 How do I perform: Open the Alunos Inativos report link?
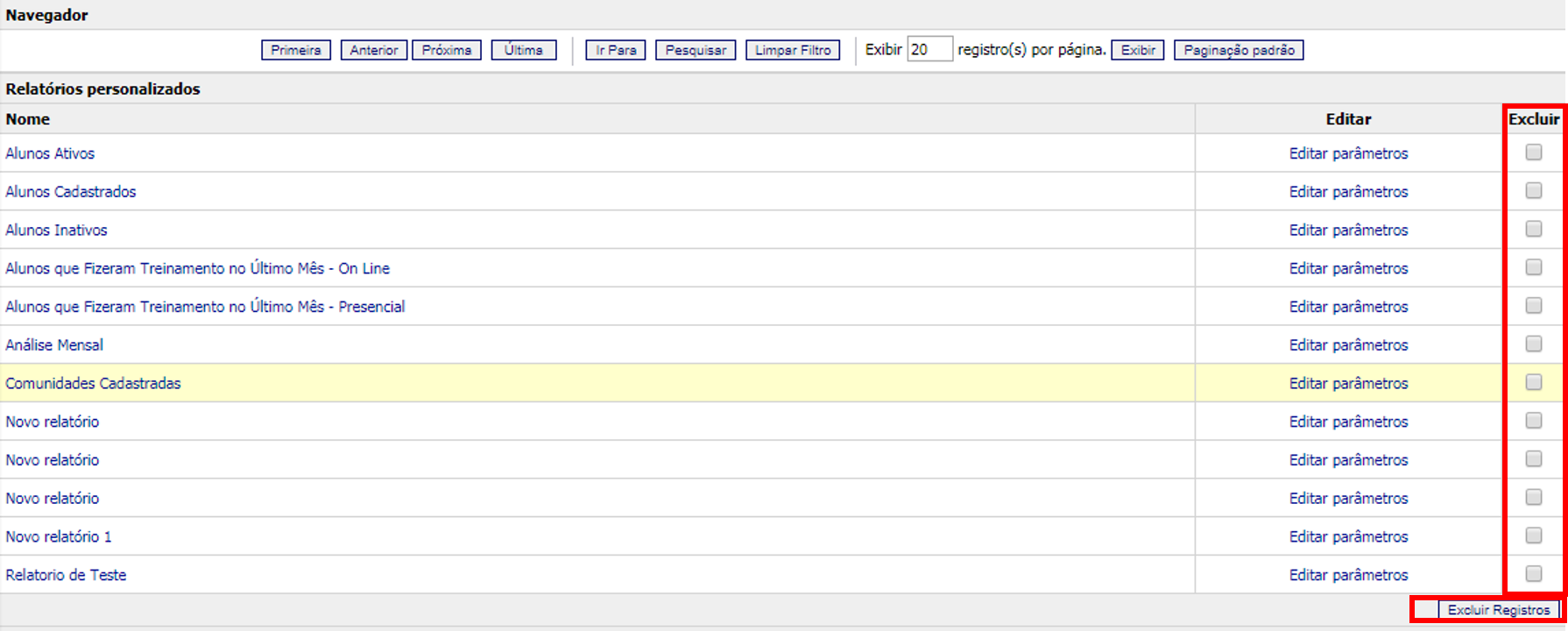[x=57, y=230]
